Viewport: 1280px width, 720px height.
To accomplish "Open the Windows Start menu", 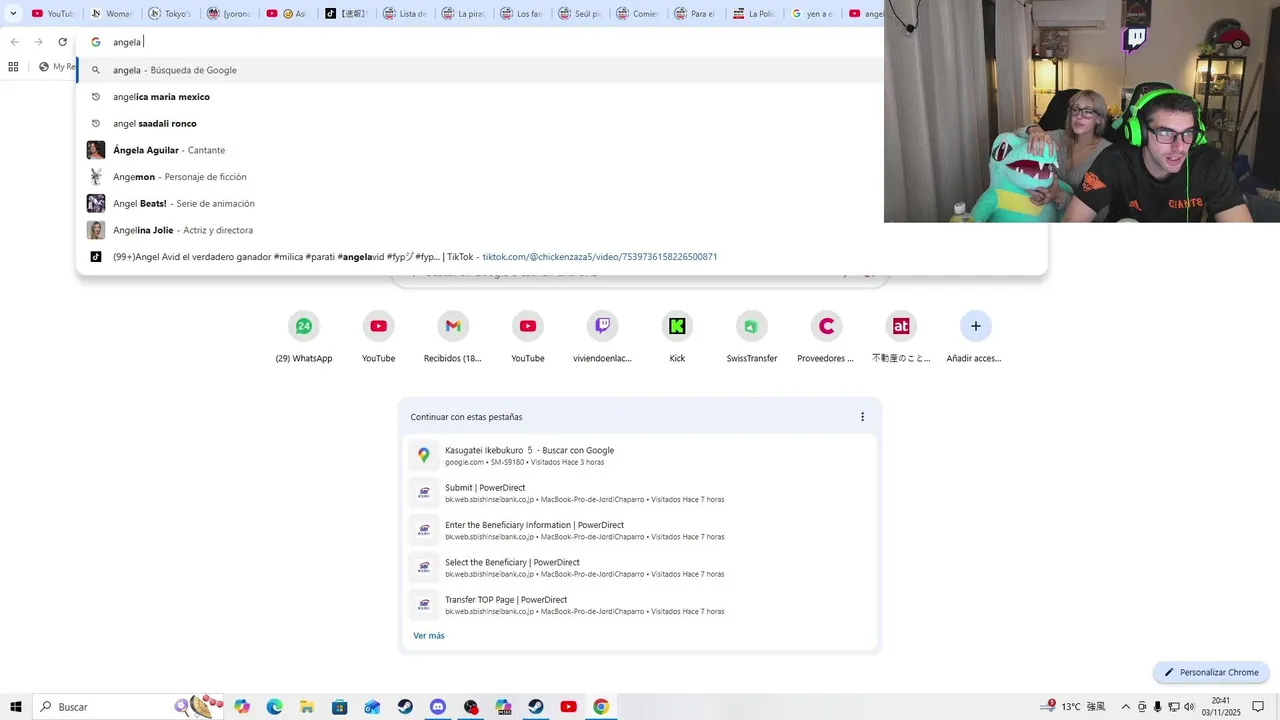I will [16, 707].
